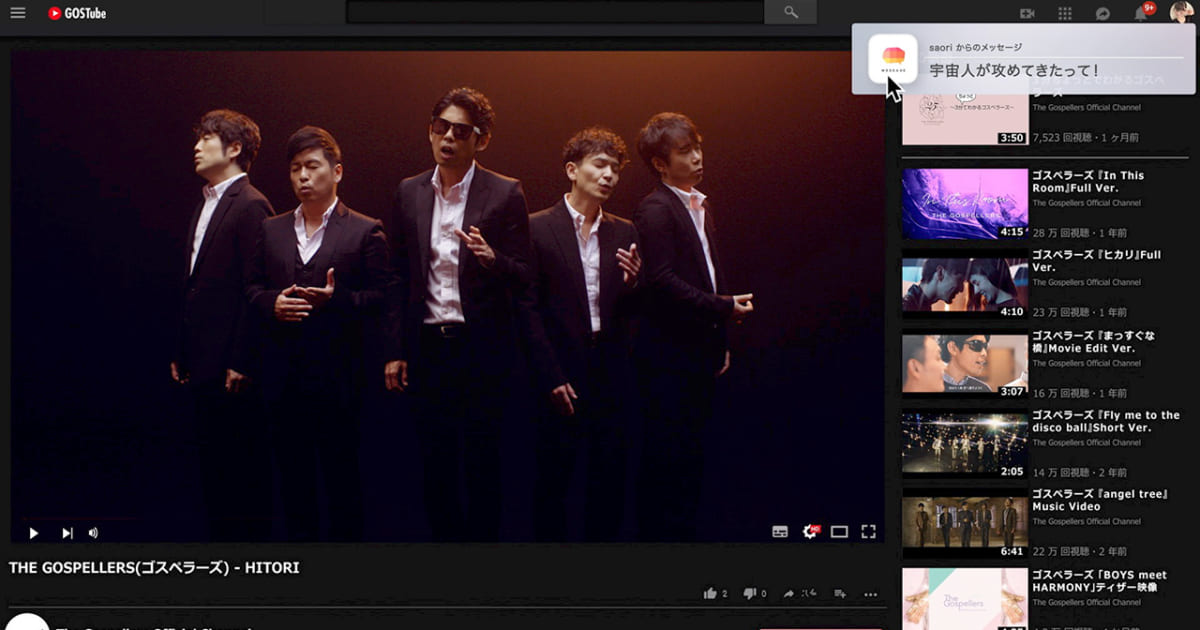Open the notifications bell with 9+ badge
The width and height of the screenshot is (1200, 630).
coord(1142,13)
